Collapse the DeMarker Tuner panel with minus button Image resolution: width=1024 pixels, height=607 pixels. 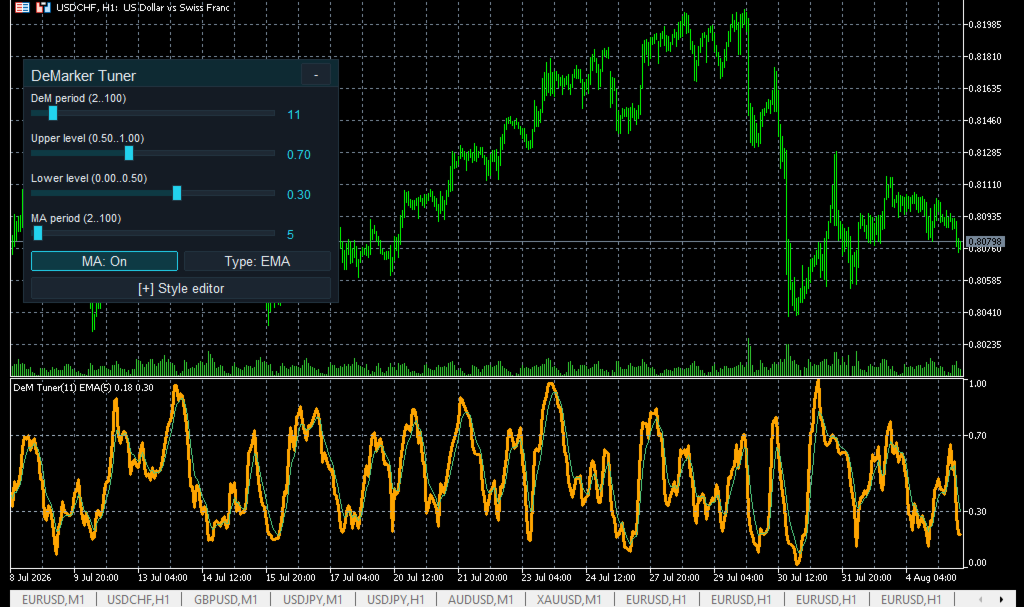316,75
